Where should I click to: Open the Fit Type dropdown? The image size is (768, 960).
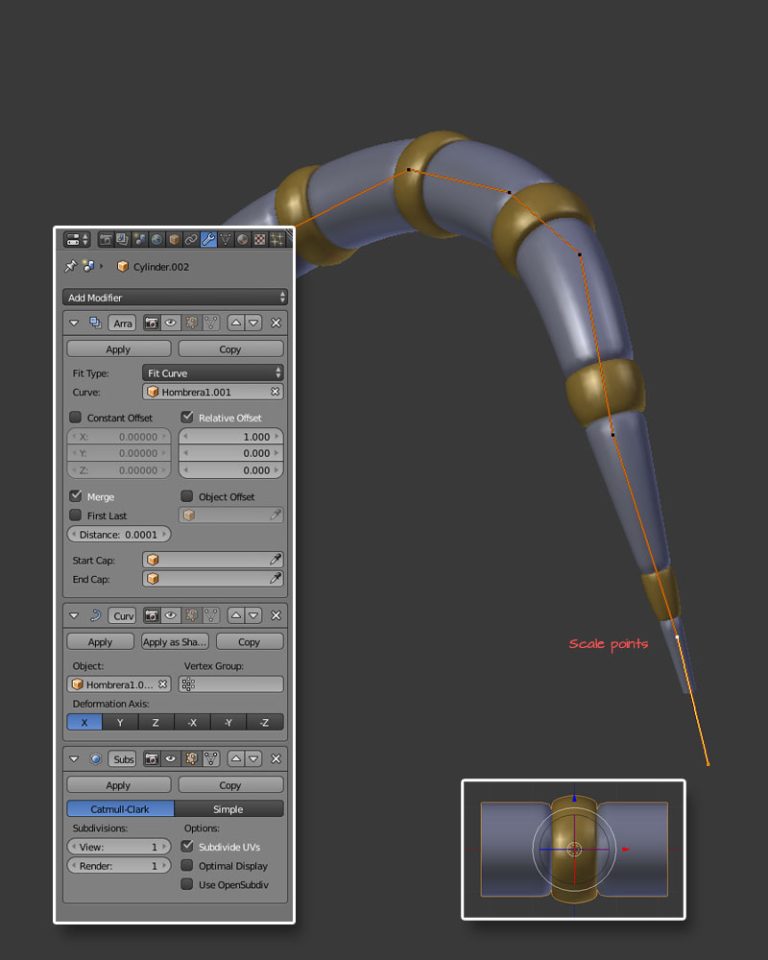click(x=213, y=373)
